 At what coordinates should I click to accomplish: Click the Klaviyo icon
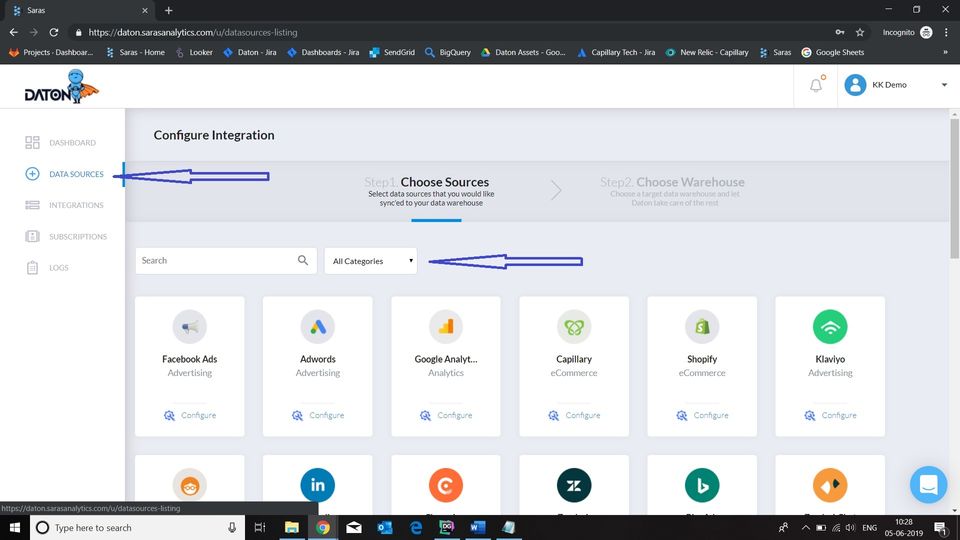[x=830, y=327]
